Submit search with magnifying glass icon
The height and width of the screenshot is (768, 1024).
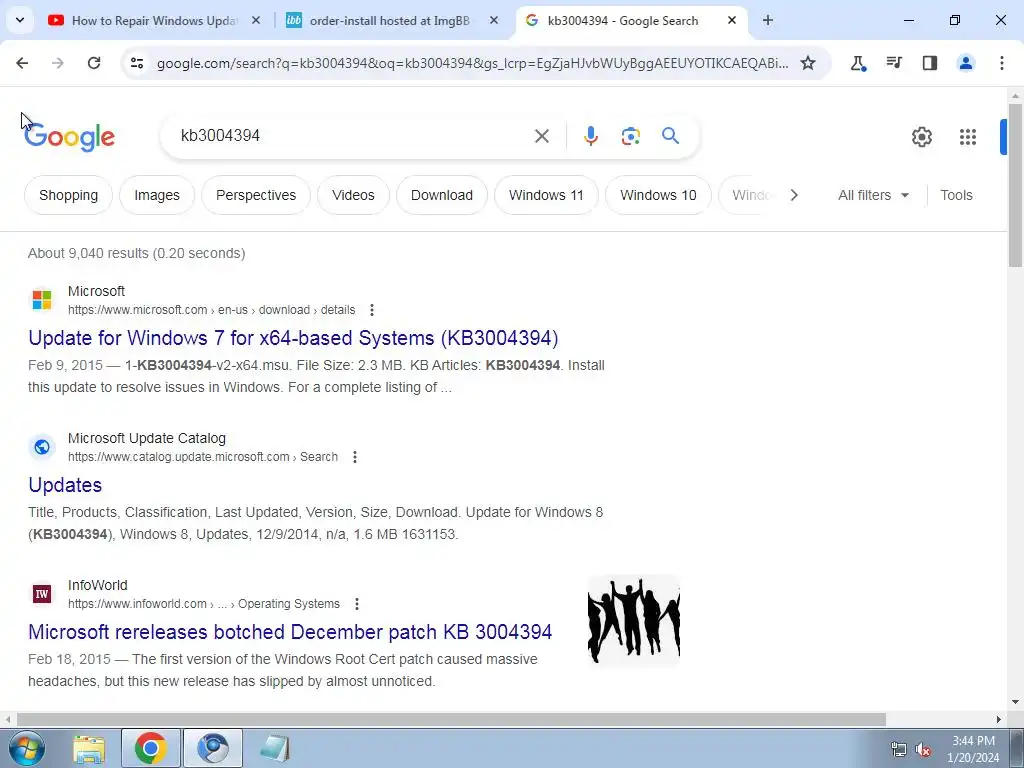pos(670,136)
